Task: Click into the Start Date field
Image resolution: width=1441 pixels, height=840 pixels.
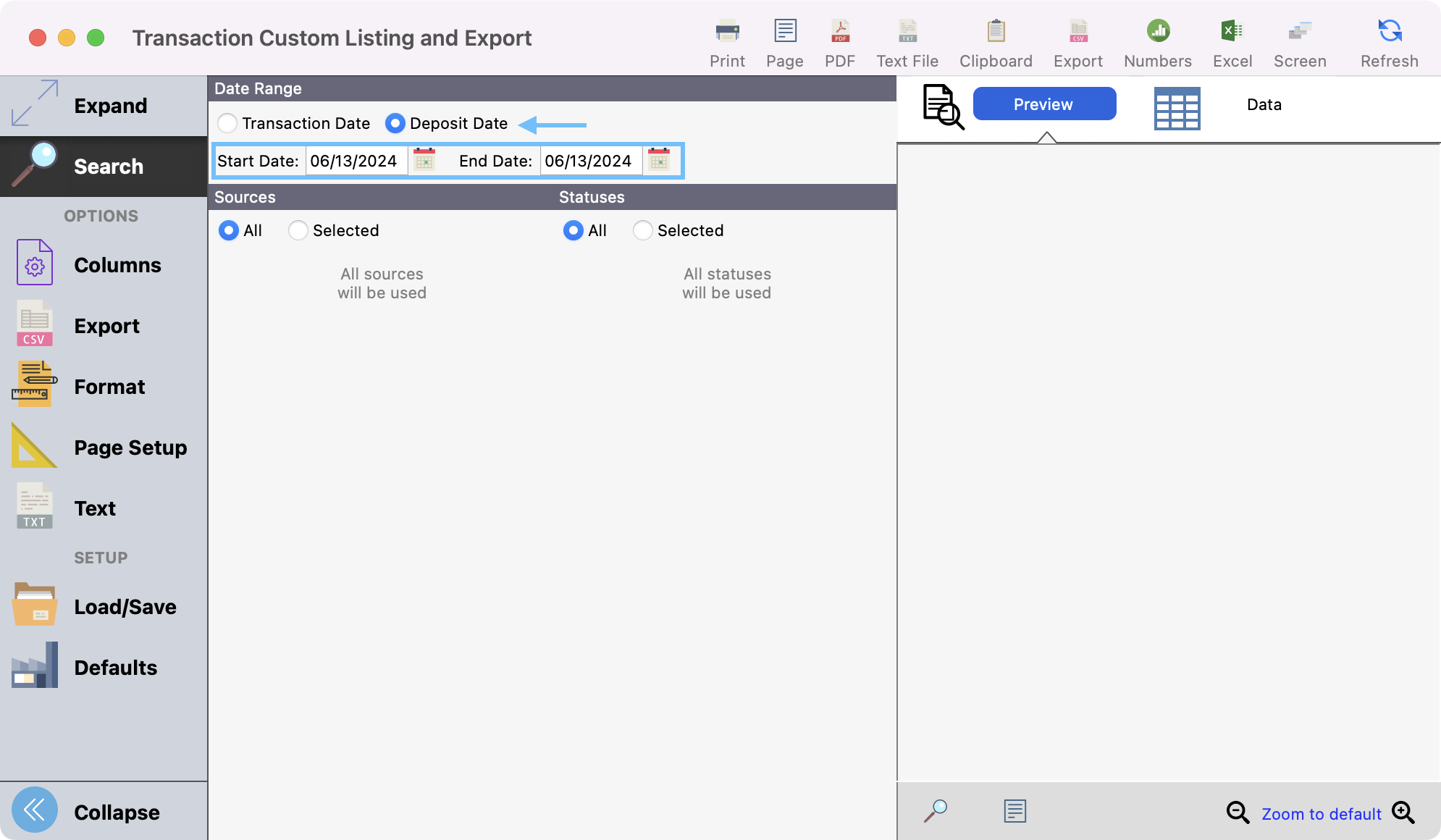Action: 355,161
